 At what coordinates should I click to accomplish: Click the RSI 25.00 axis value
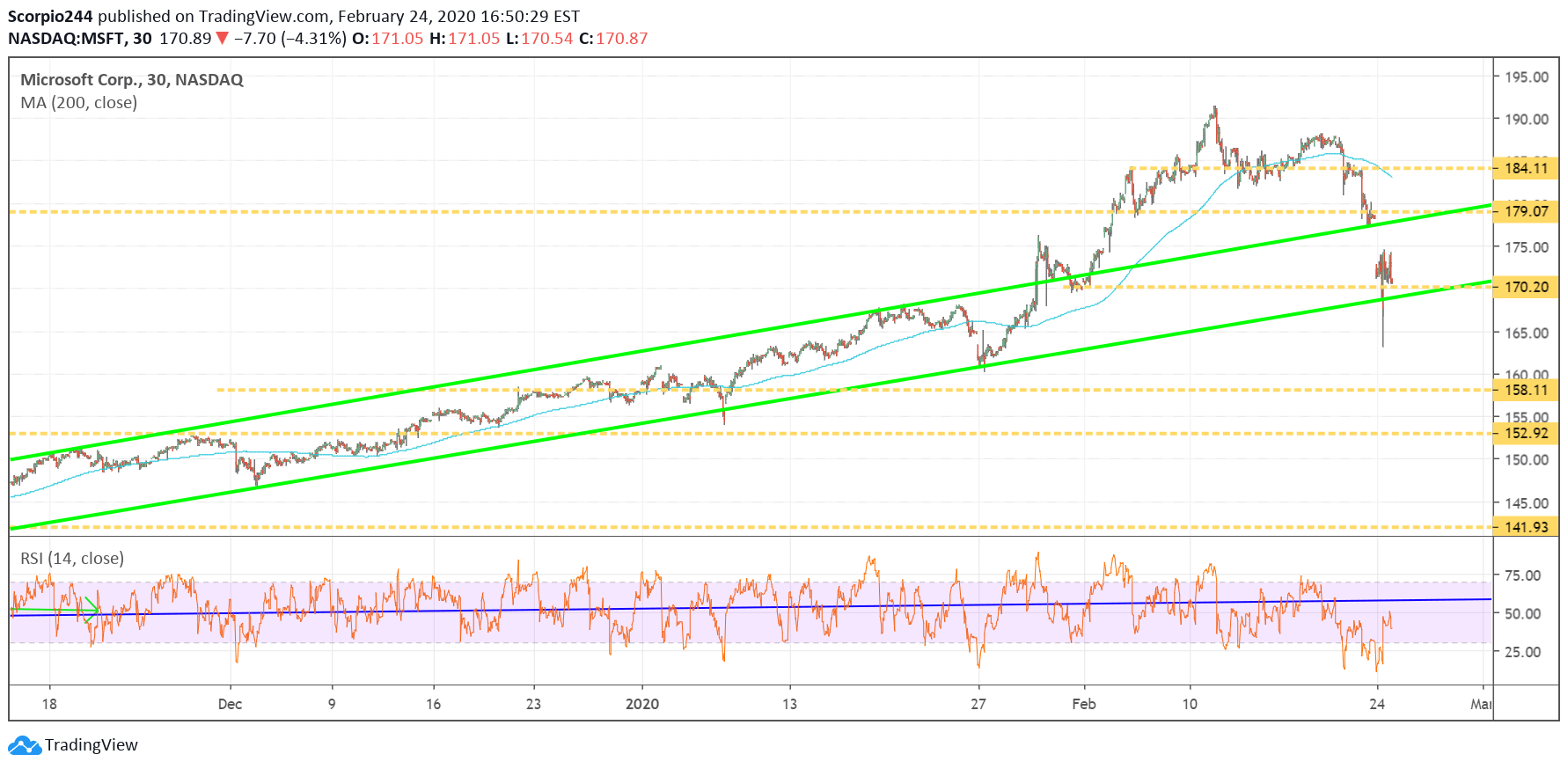pos(1523,652)
